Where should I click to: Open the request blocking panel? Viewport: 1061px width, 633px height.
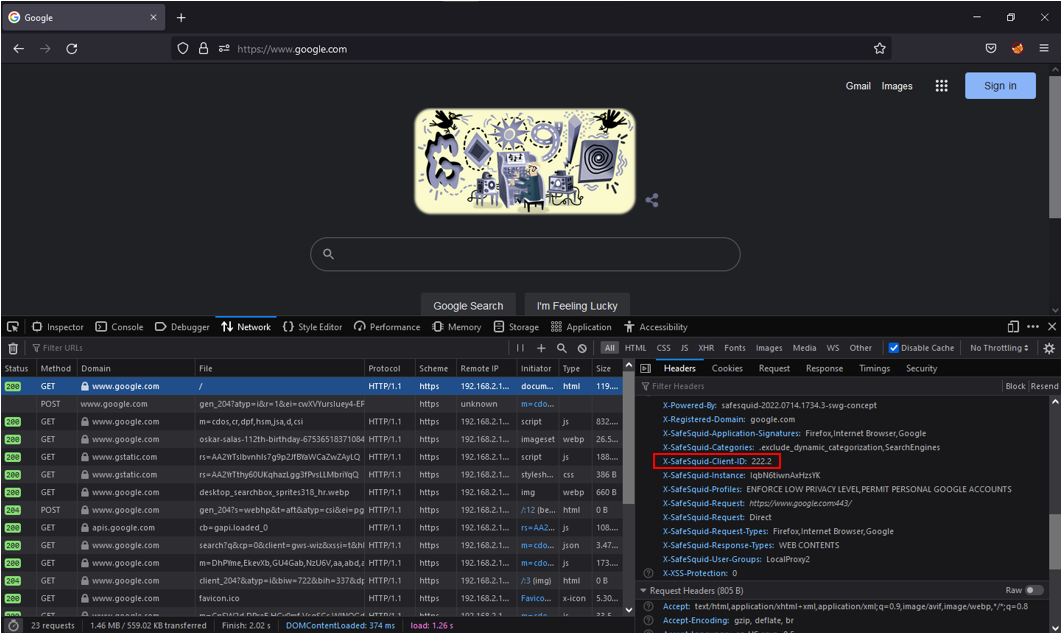[582, 348]
